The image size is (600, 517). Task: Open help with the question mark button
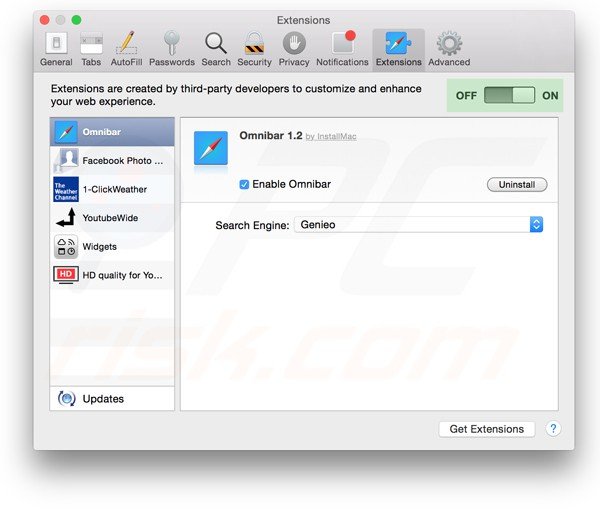553,429
